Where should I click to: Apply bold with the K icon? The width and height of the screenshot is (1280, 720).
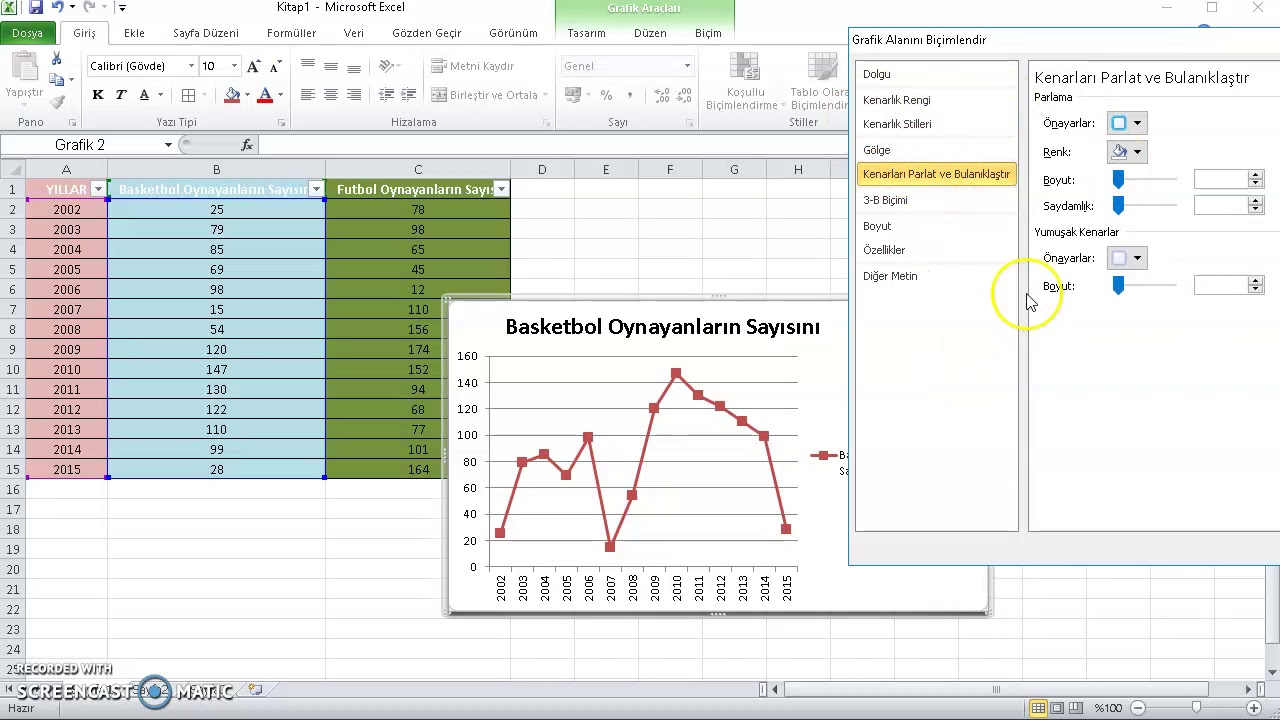pyautogui.click(x=98, y=95)
